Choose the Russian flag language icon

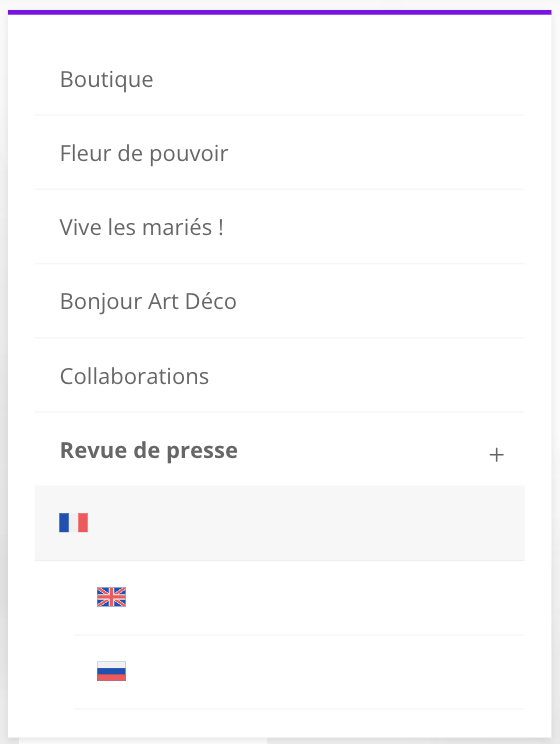[112, 671]
